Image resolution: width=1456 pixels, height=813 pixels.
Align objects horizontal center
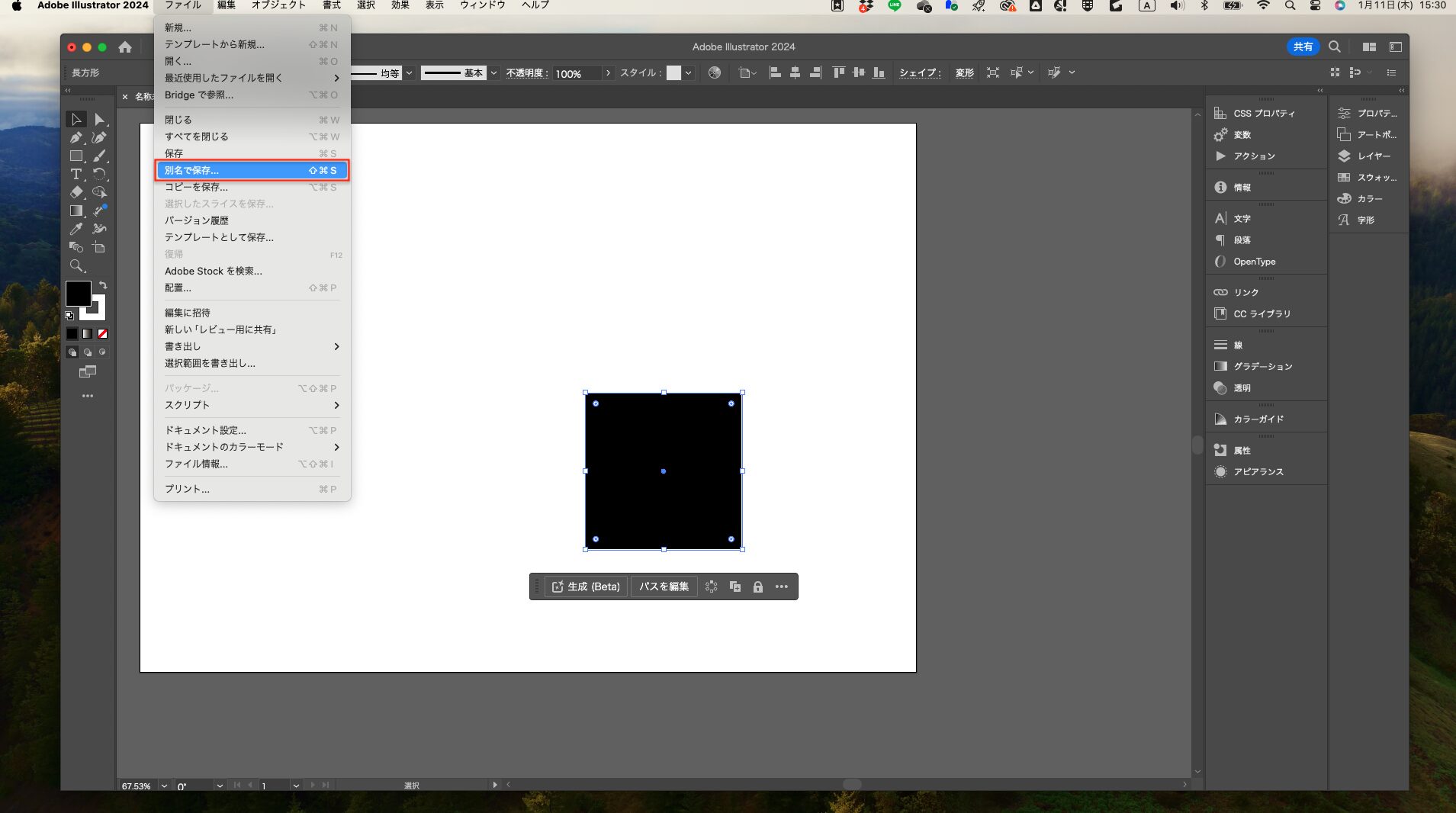click(795, 72)
